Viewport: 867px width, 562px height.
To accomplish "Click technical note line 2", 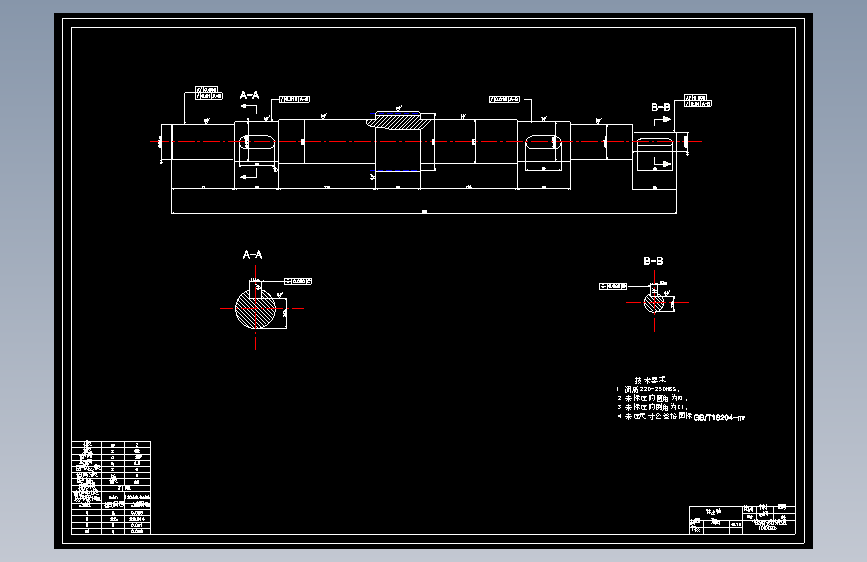I will 652,398.
